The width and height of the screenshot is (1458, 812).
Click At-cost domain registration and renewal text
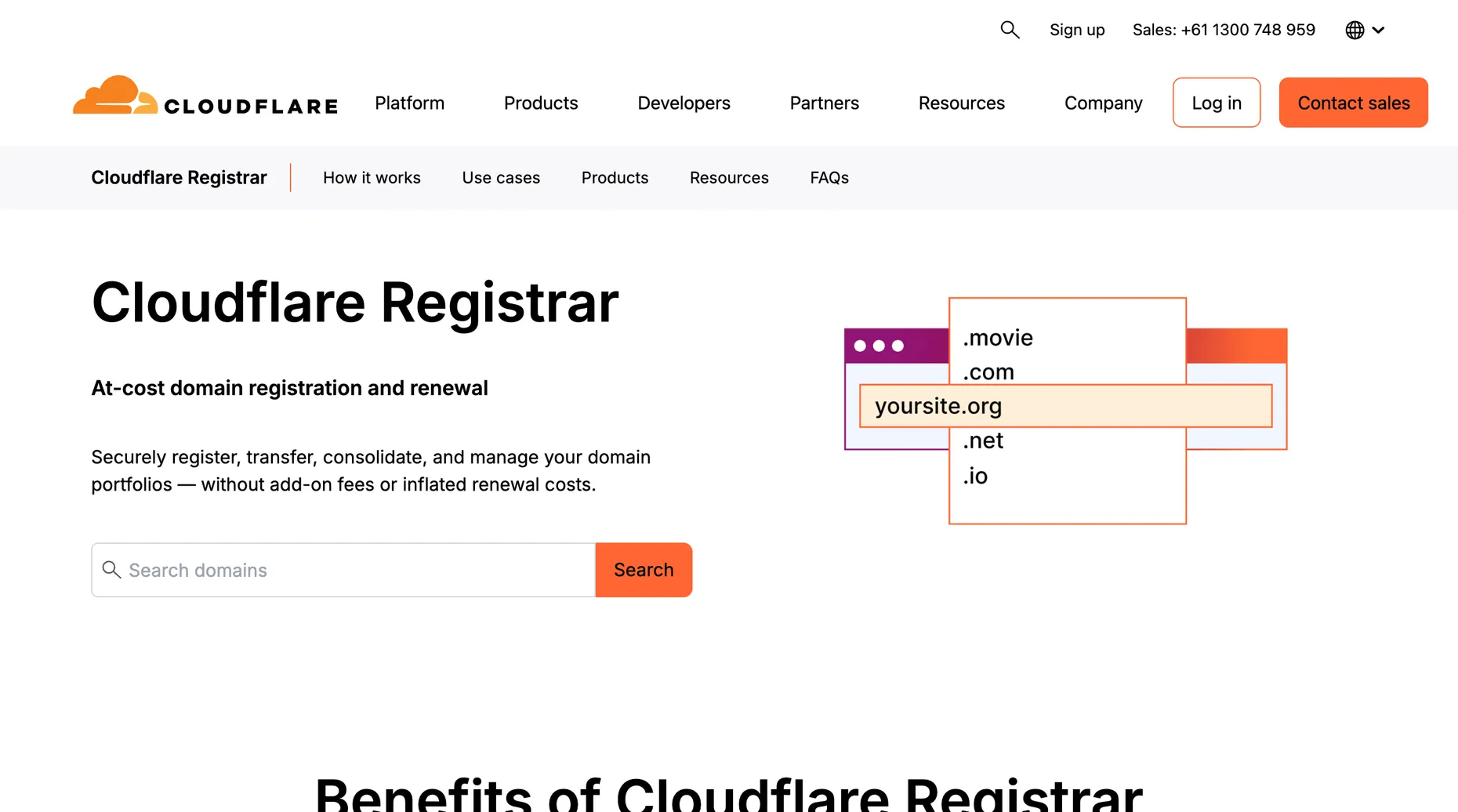[x=289, y=388]
